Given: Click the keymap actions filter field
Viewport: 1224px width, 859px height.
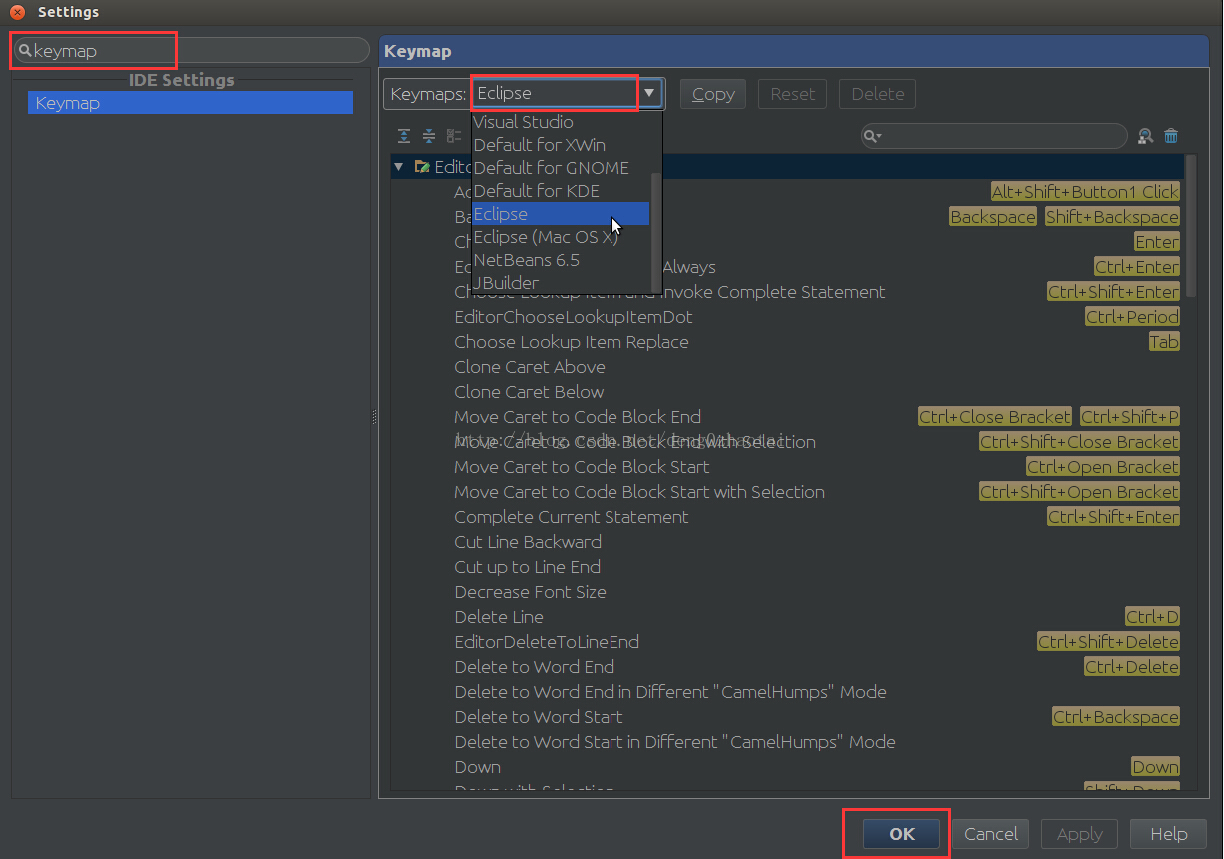Looking at the screenshot, I should [995, 136].
